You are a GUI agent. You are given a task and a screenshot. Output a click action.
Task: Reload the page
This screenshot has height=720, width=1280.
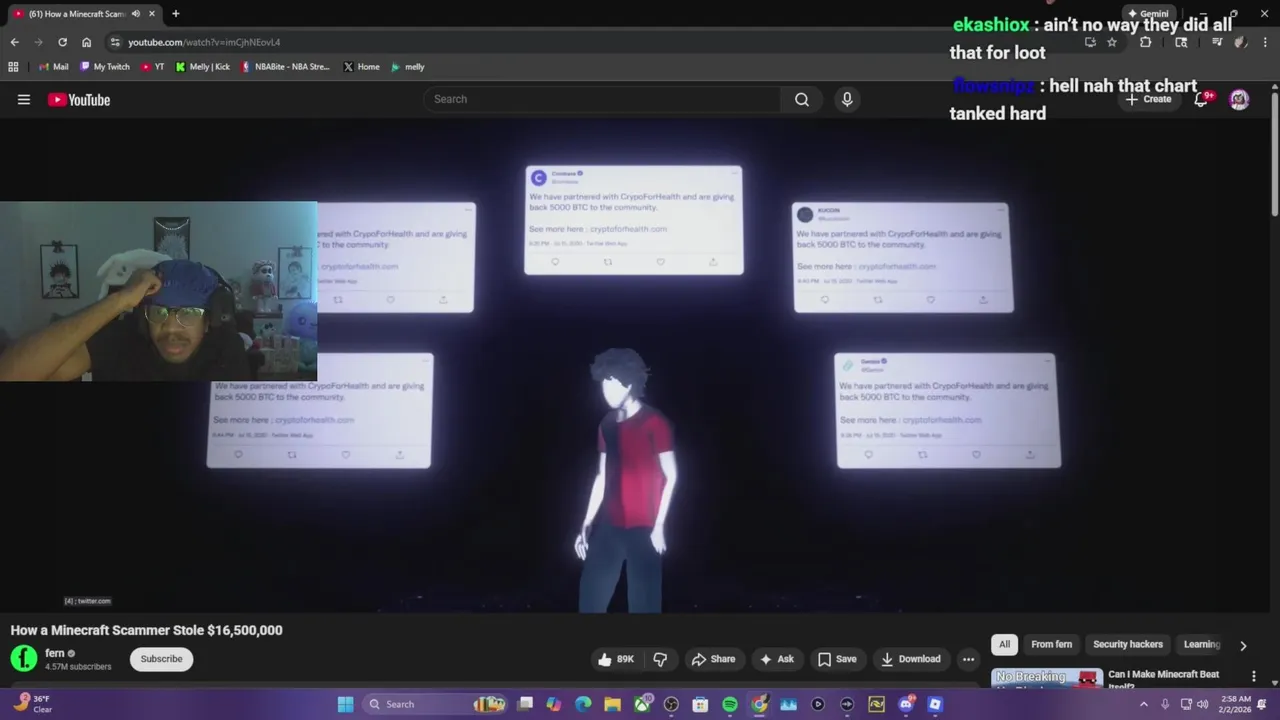pos(62,42)
